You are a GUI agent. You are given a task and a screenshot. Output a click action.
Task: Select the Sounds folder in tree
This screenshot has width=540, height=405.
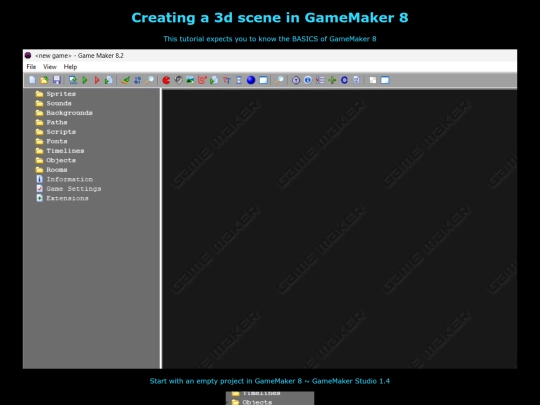(x=59, y=103)
